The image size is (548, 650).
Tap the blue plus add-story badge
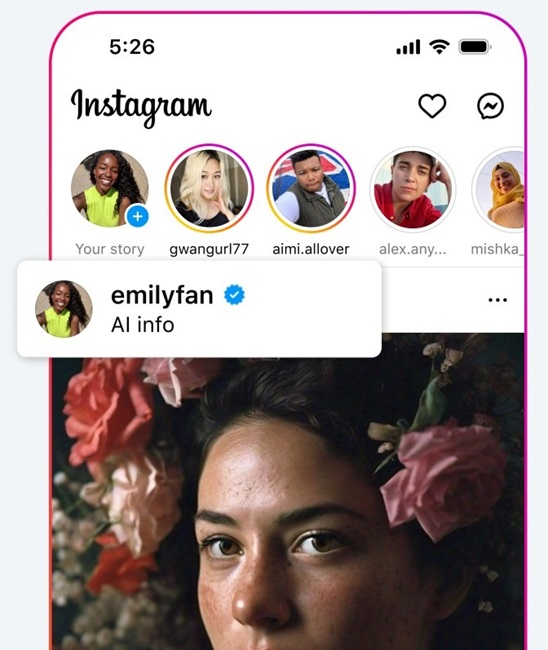tap(137, 216)
